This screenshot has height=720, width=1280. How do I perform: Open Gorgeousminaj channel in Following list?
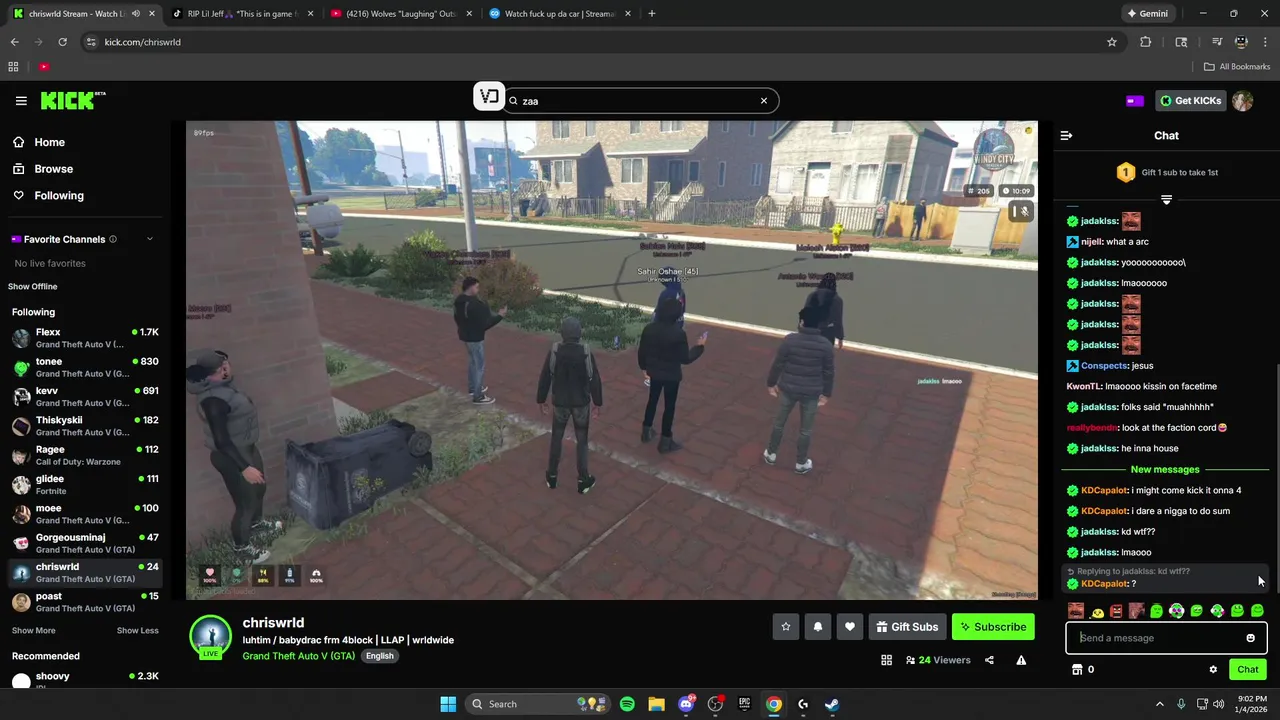84,543
